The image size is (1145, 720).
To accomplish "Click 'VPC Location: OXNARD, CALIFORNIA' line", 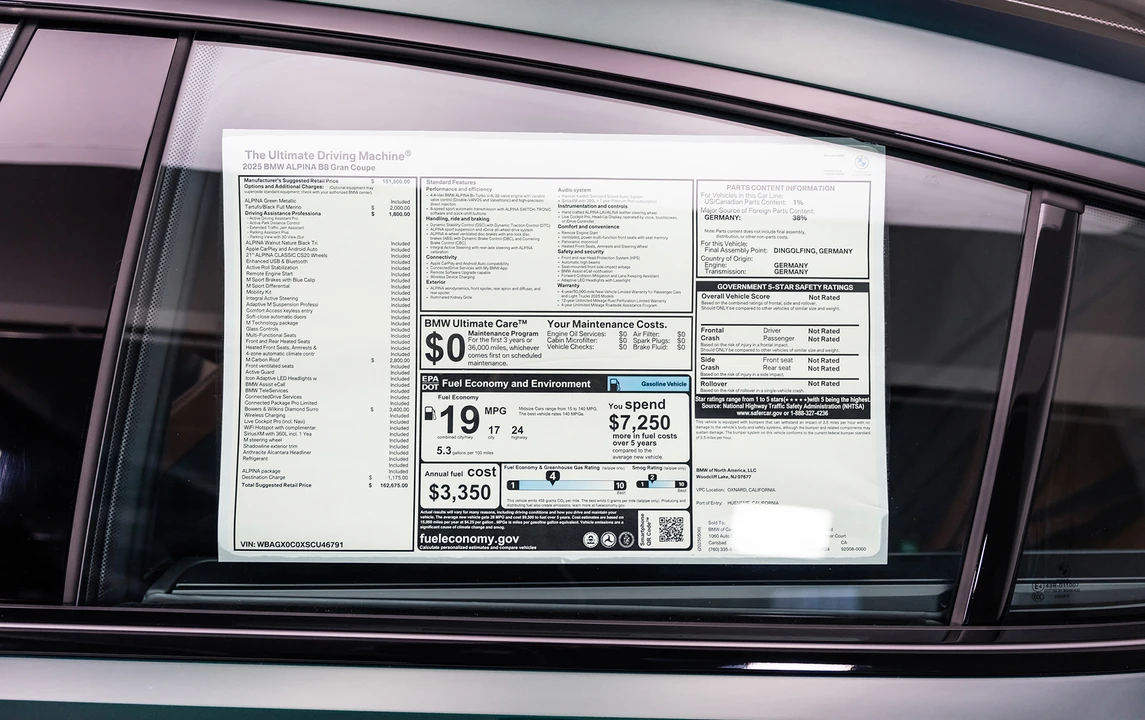I will 735,490.
